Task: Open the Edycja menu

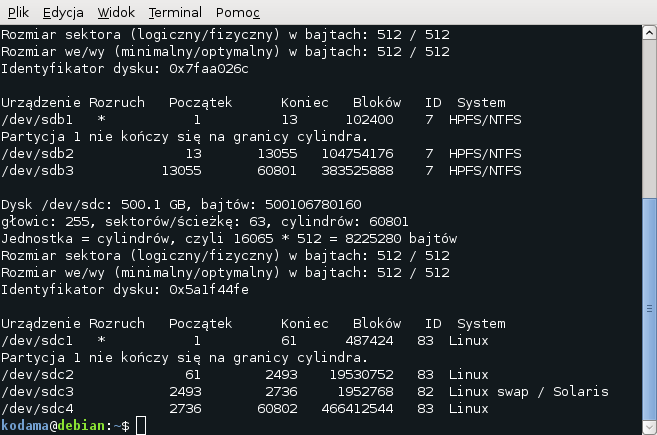Action: [x=64, y=12]
